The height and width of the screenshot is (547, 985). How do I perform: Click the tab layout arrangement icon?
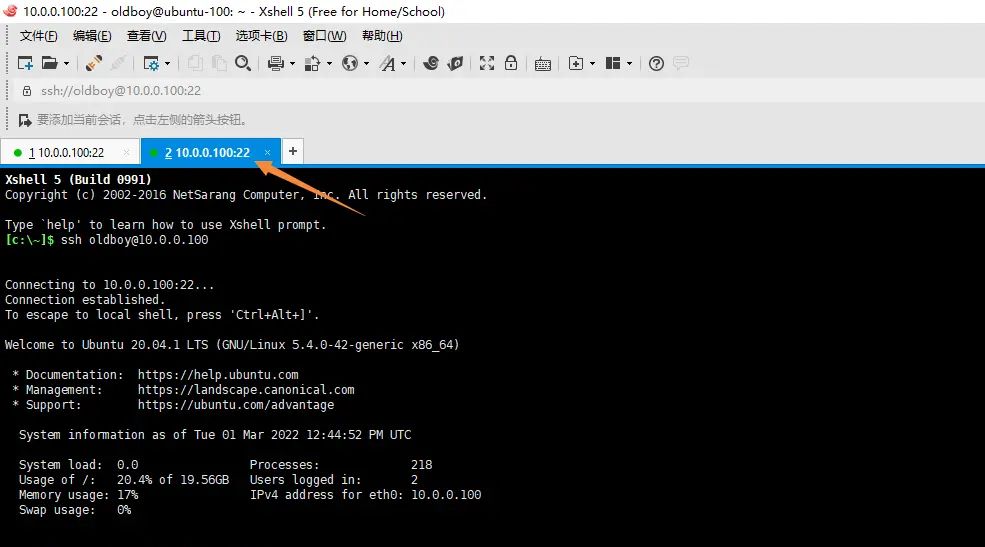[613, 63]
